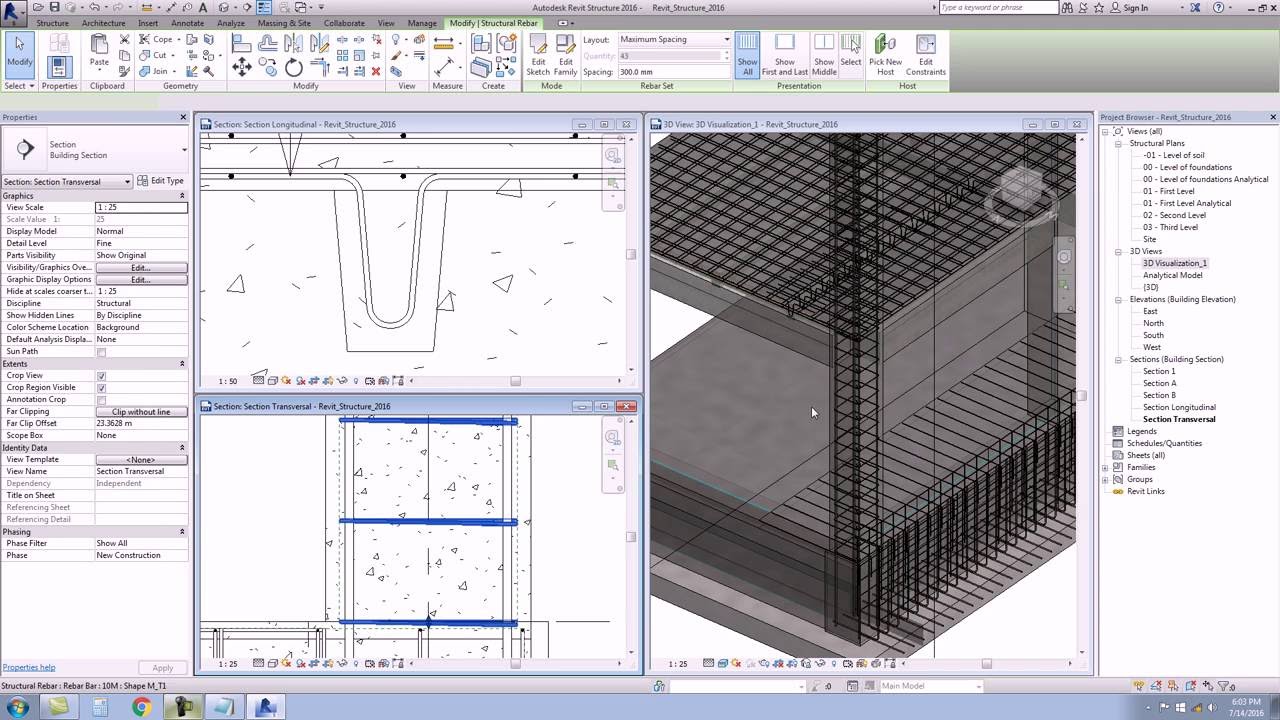1280x720 pixels.
Task: Click Edit Family in Mode panel
Action: 565,55
